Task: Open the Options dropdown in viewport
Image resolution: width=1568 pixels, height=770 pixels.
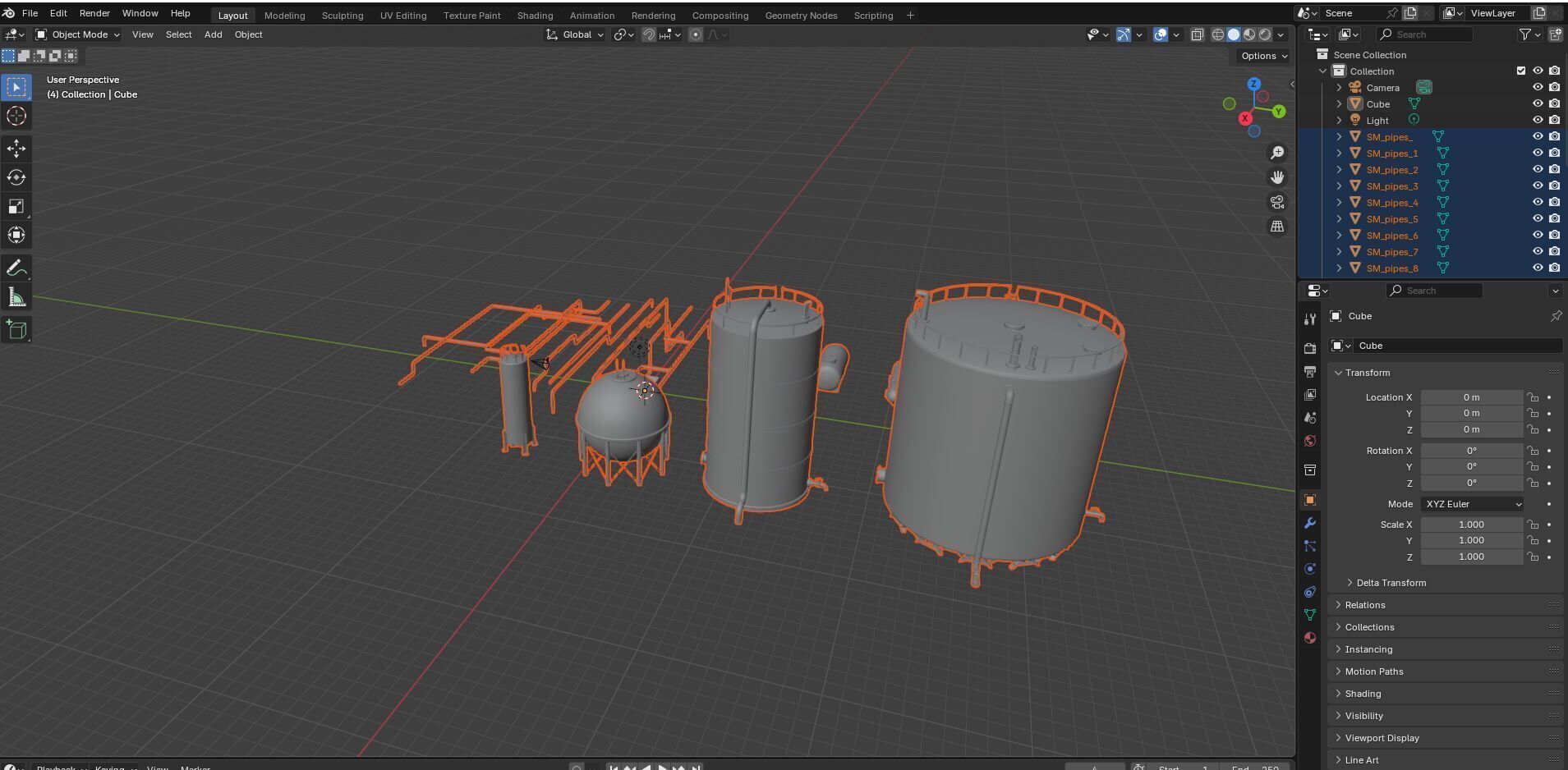Action: (x=1263, y=56)
